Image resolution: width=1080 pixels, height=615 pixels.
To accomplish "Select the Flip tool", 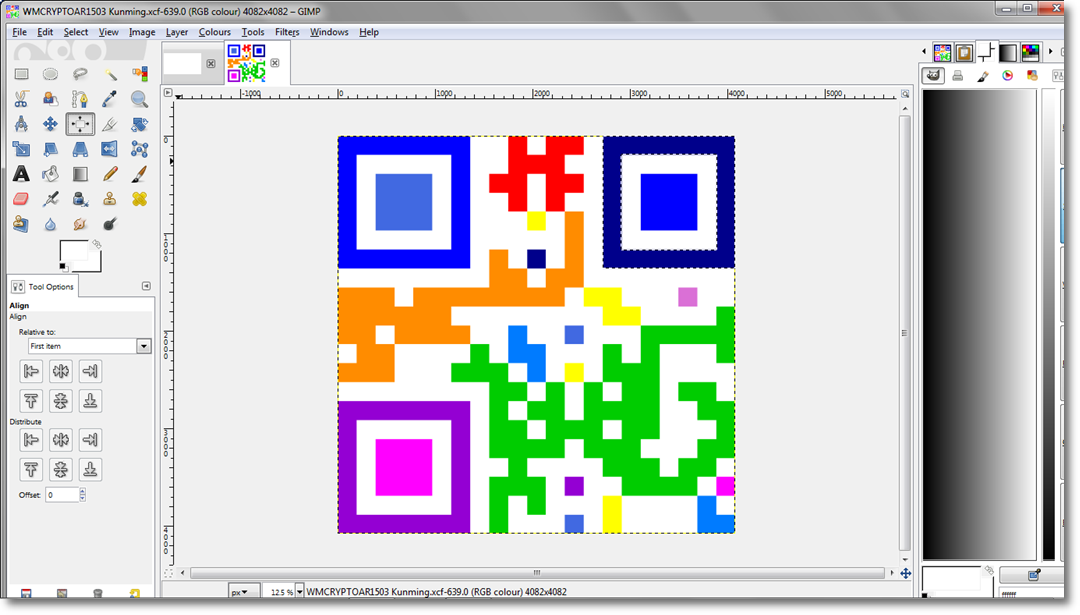I will 110,149.
